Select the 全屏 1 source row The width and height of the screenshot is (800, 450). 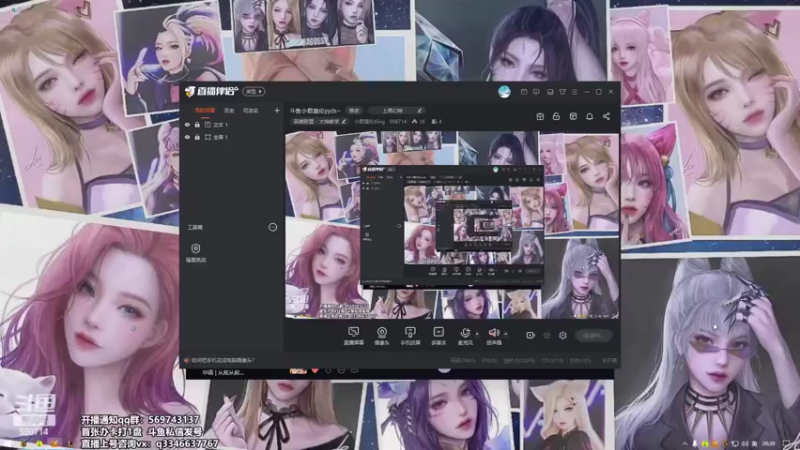click(232, 137)
